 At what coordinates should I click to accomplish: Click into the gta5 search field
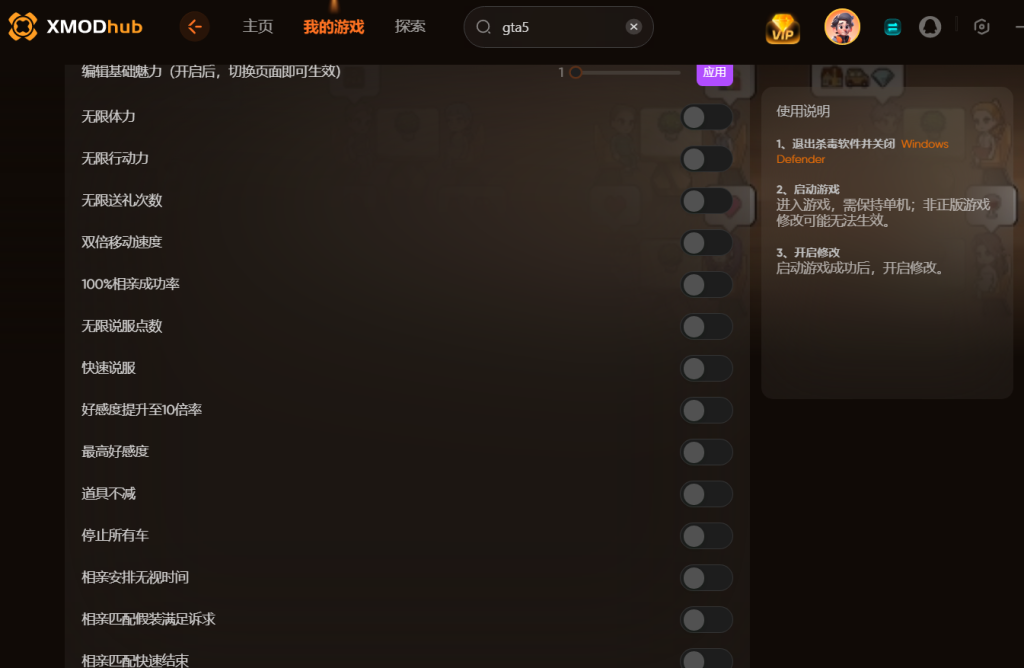(558, 27)
